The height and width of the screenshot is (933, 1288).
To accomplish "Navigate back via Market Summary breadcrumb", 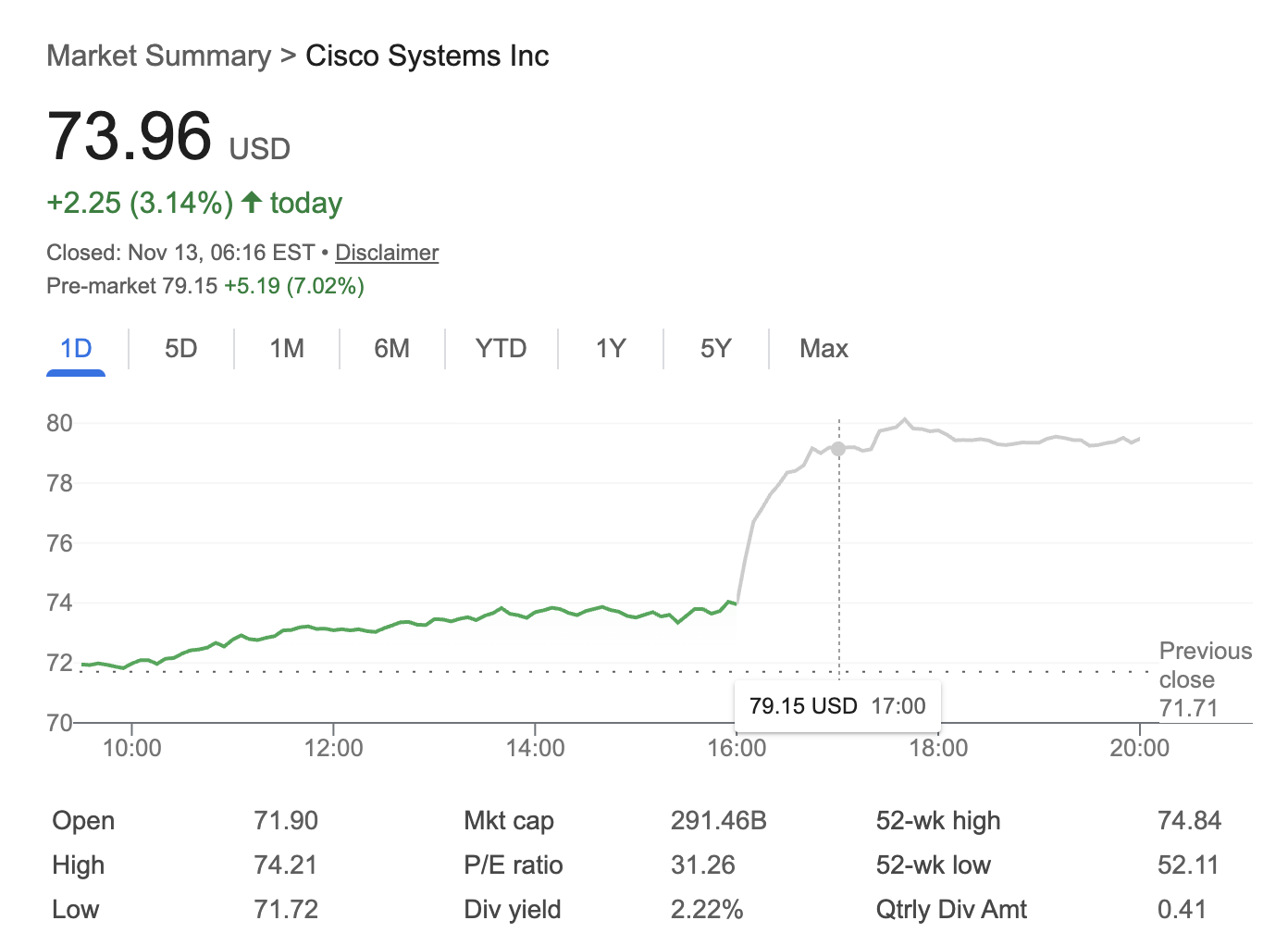I will pyautogui.click(x=157, y=56).
